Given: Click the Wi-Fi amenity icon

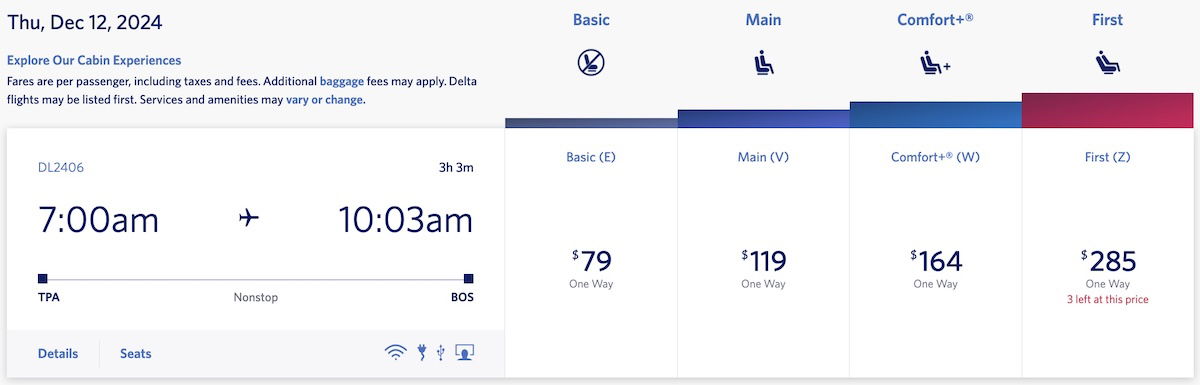Looking at the screenshot, I should pyautogui.click(x=396, y=352).
